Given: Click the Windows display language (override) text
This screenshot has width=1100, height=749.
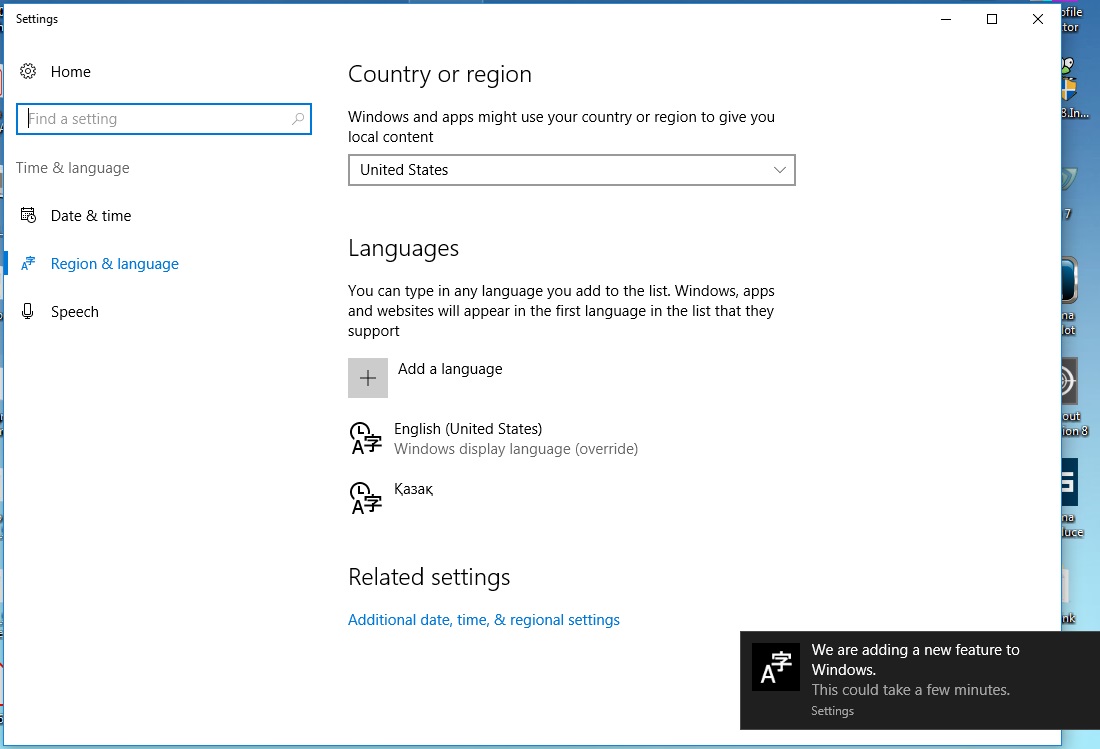Looking at the screenshot, I should coord(516,449).
